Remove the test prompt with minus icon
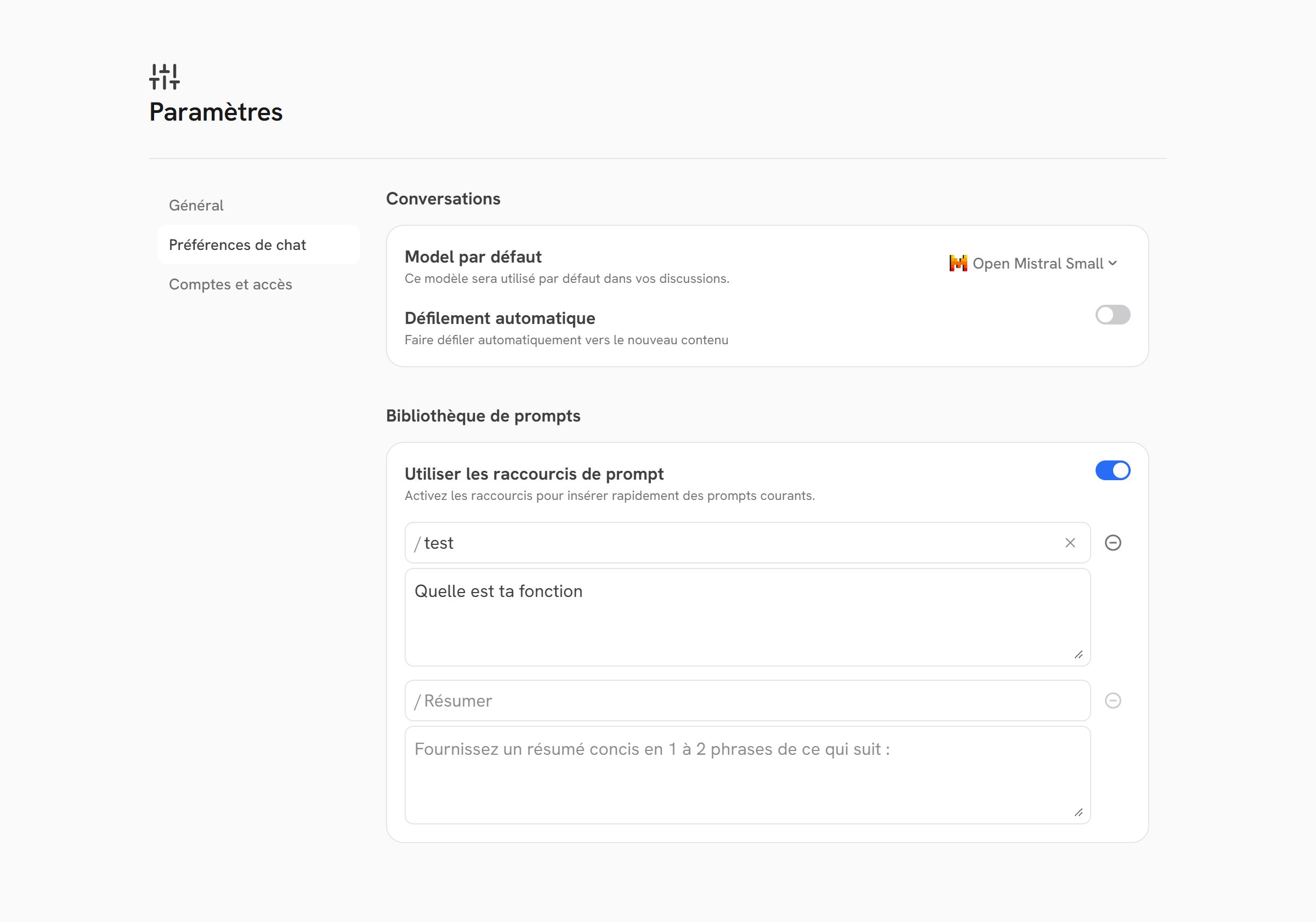 click(1113, 543)
